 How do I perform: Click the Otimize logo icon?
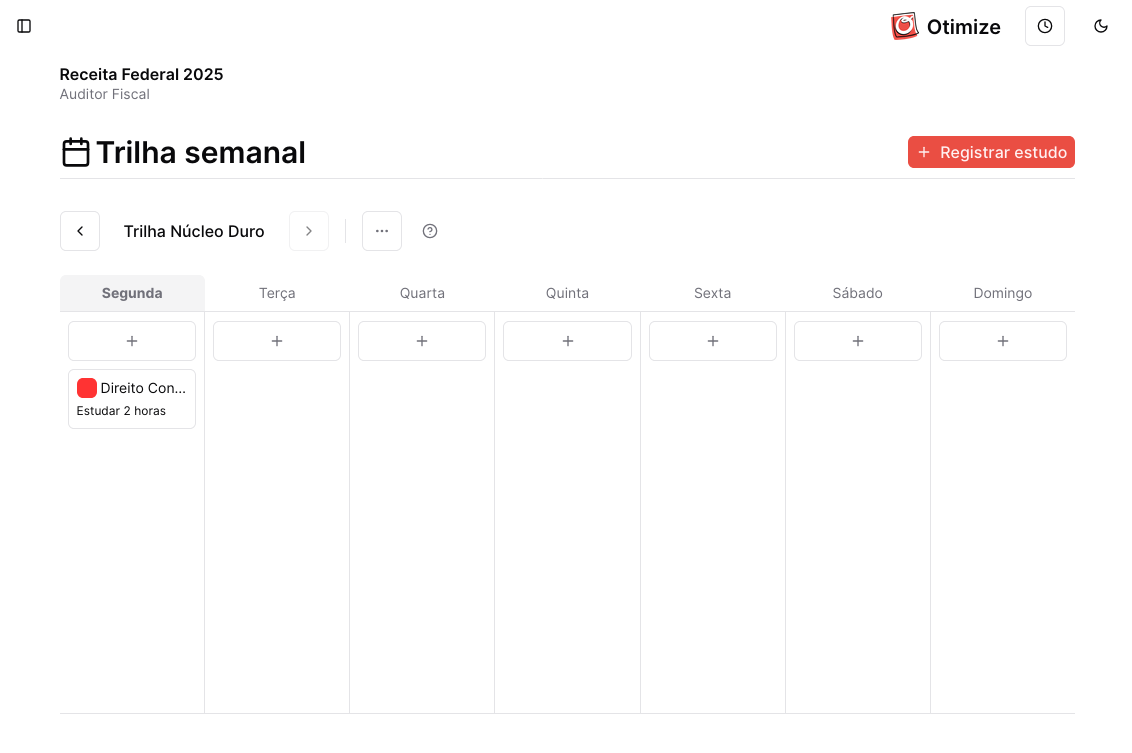tap(904, 26)
